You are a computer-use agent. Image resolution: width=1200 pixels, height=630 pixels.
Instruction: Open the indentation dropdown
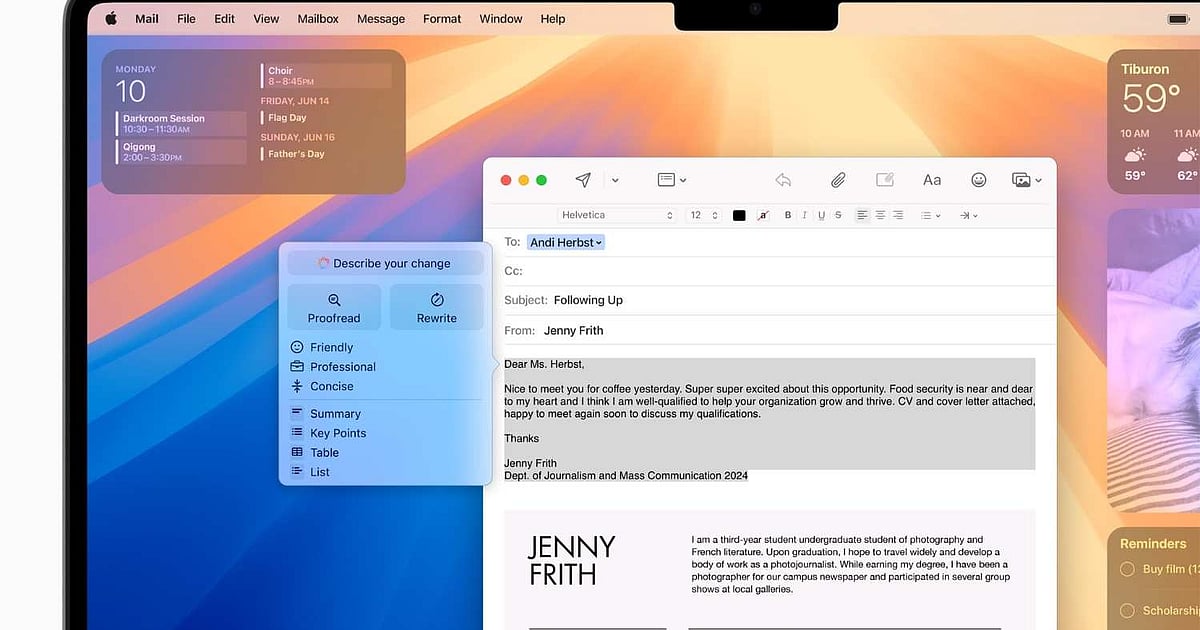[968, 215]
